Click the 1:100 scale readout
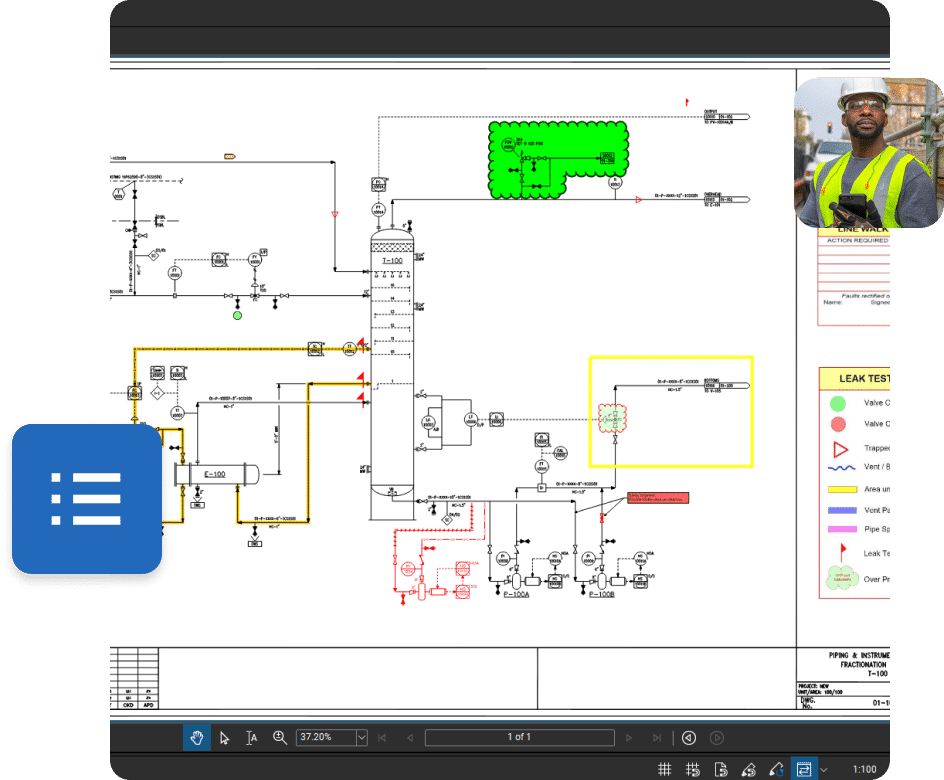944x780 pixels. pyautogui.click(x=865, y=769)
